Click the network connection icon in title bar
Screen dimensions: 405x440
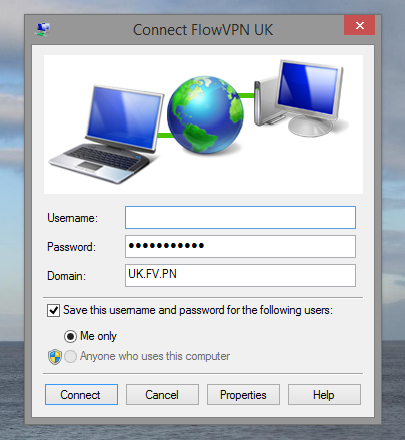coord(43,30)
